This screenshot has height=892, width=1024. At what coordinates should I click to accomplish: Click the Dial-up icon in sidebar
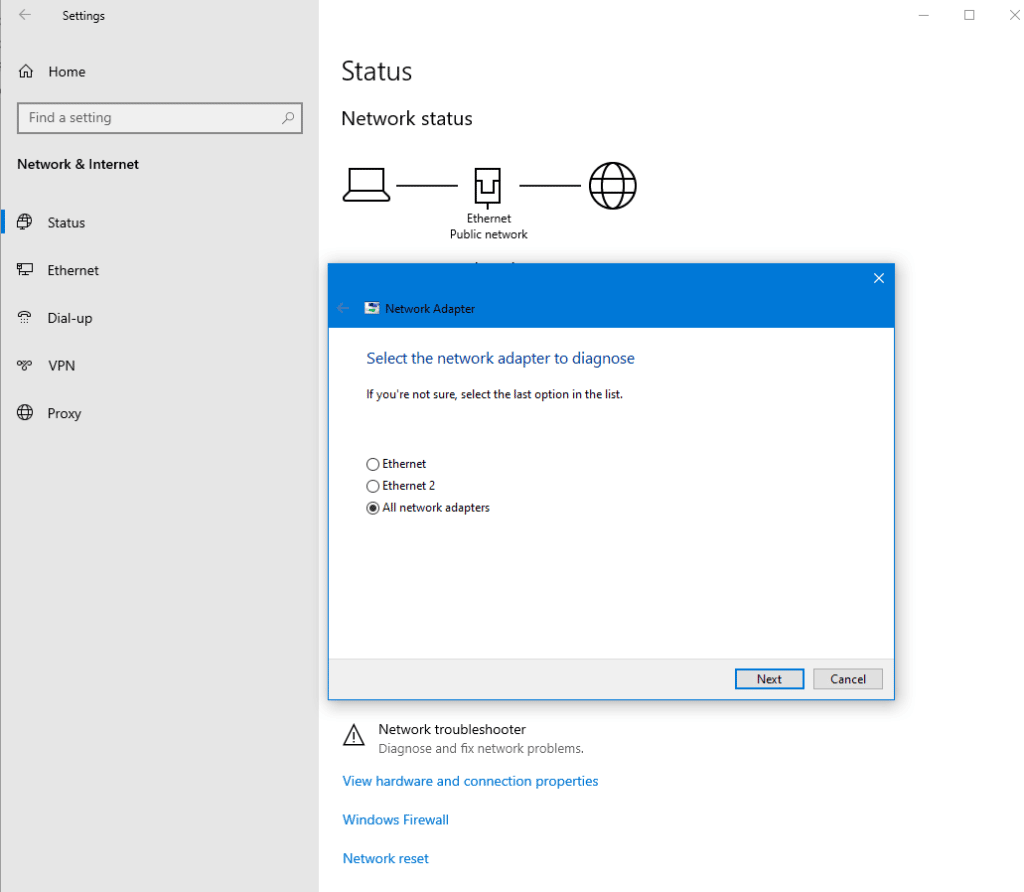pyautogui.click(x=25, y=317)
